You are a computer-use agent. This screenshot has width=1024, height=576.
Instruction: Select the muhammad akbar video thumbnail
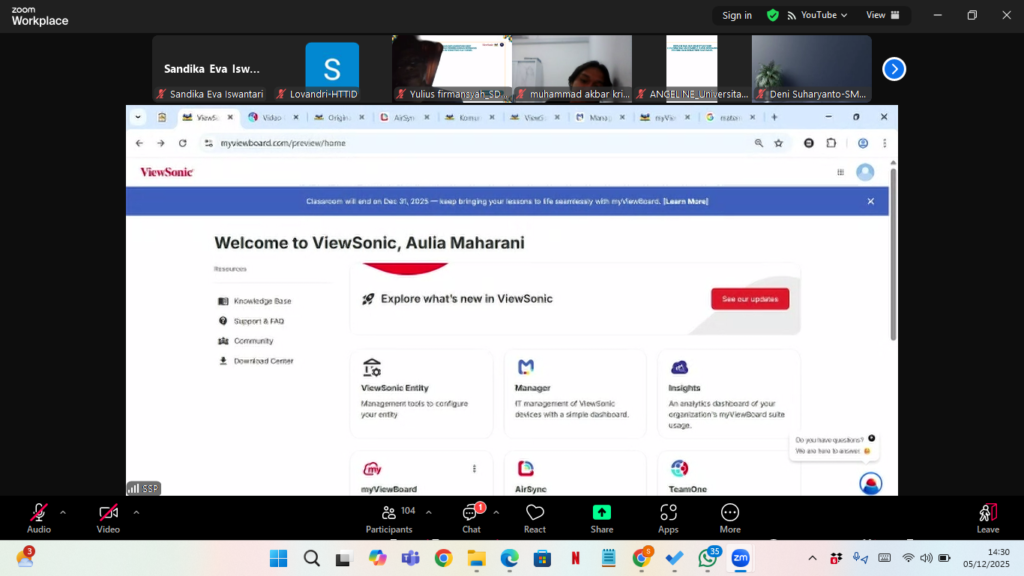click(x=572, y=68)
